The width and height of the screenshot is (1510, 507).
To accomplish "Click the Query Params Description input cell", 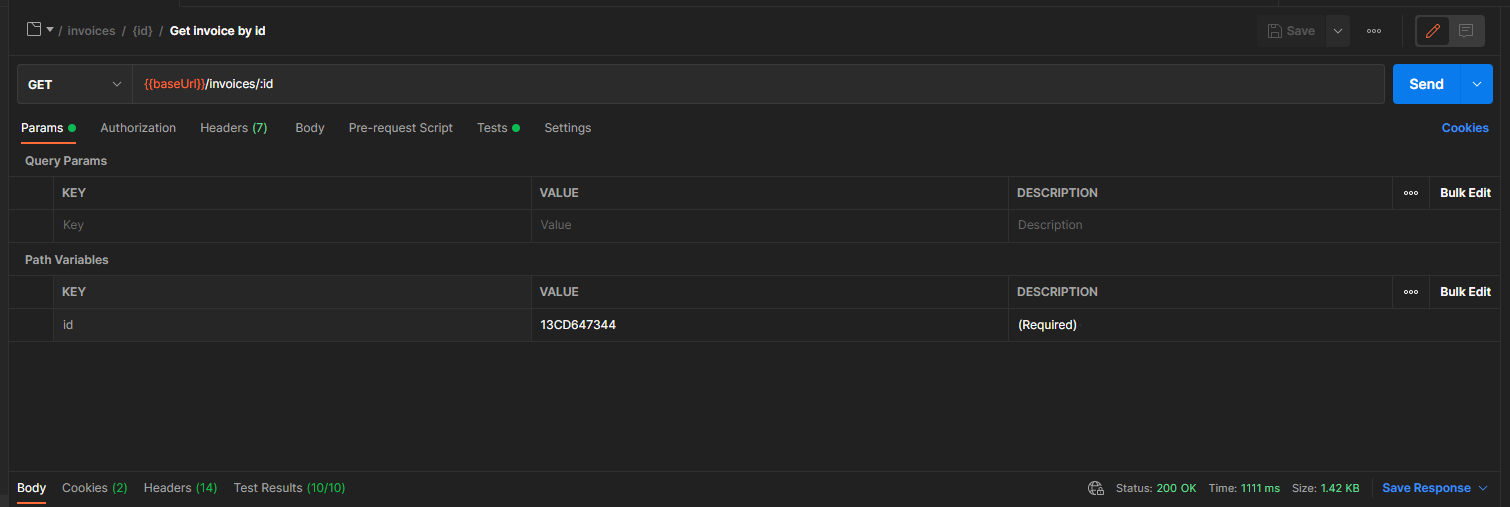I will (x=1255, y=225).
